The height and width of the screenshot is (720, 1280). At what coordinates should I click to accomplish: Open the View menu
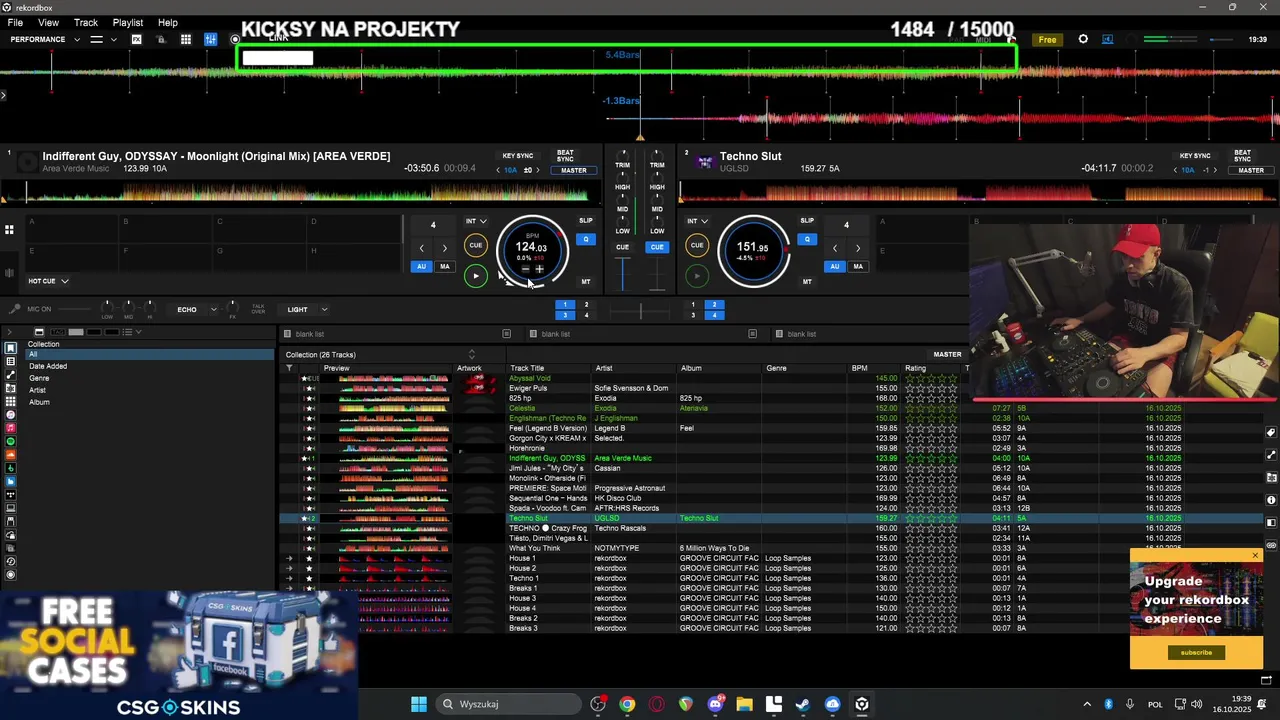[48, 22]
